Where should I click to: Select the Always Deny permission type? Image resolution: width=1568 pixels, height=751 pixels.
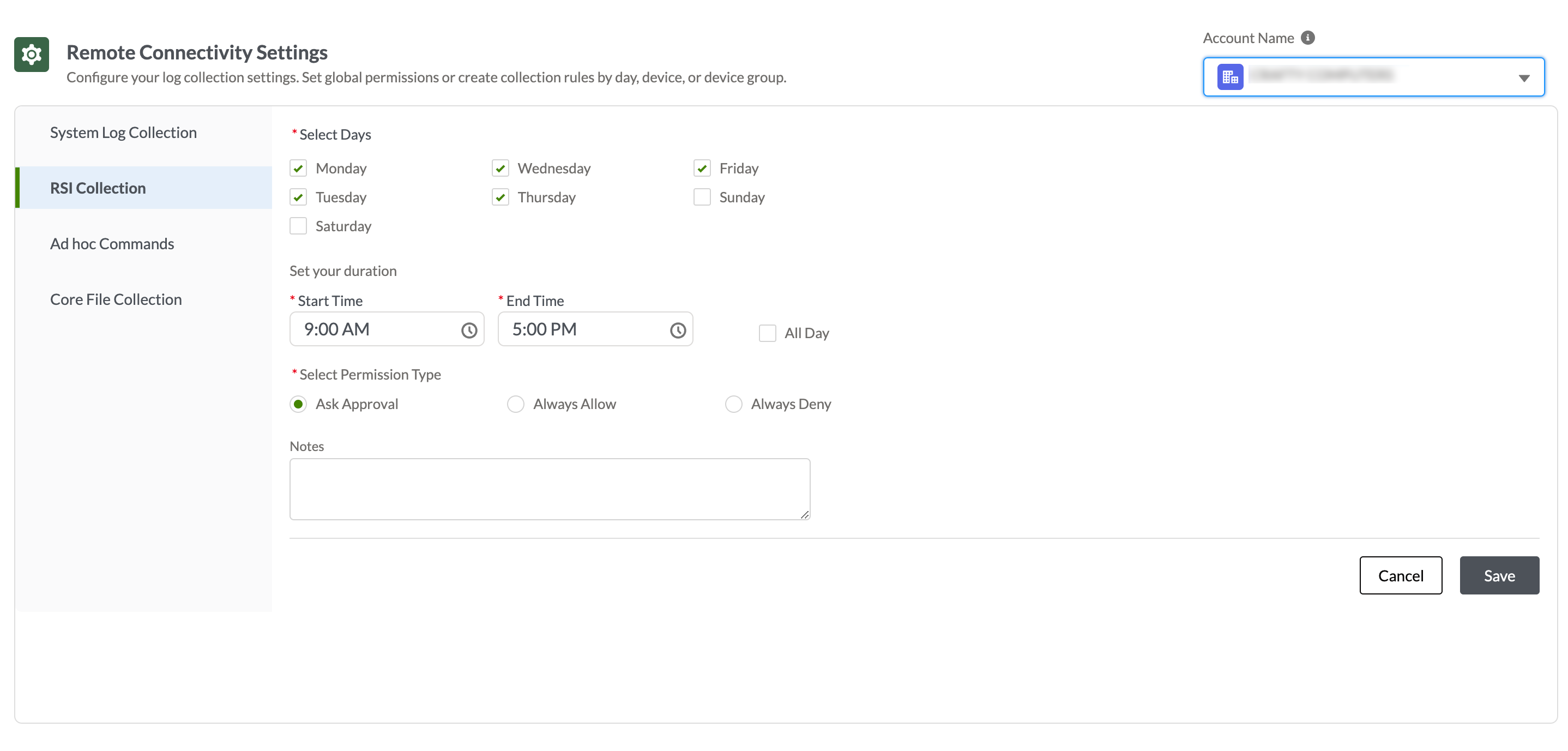pyautogui.click(x=733, y=404)
